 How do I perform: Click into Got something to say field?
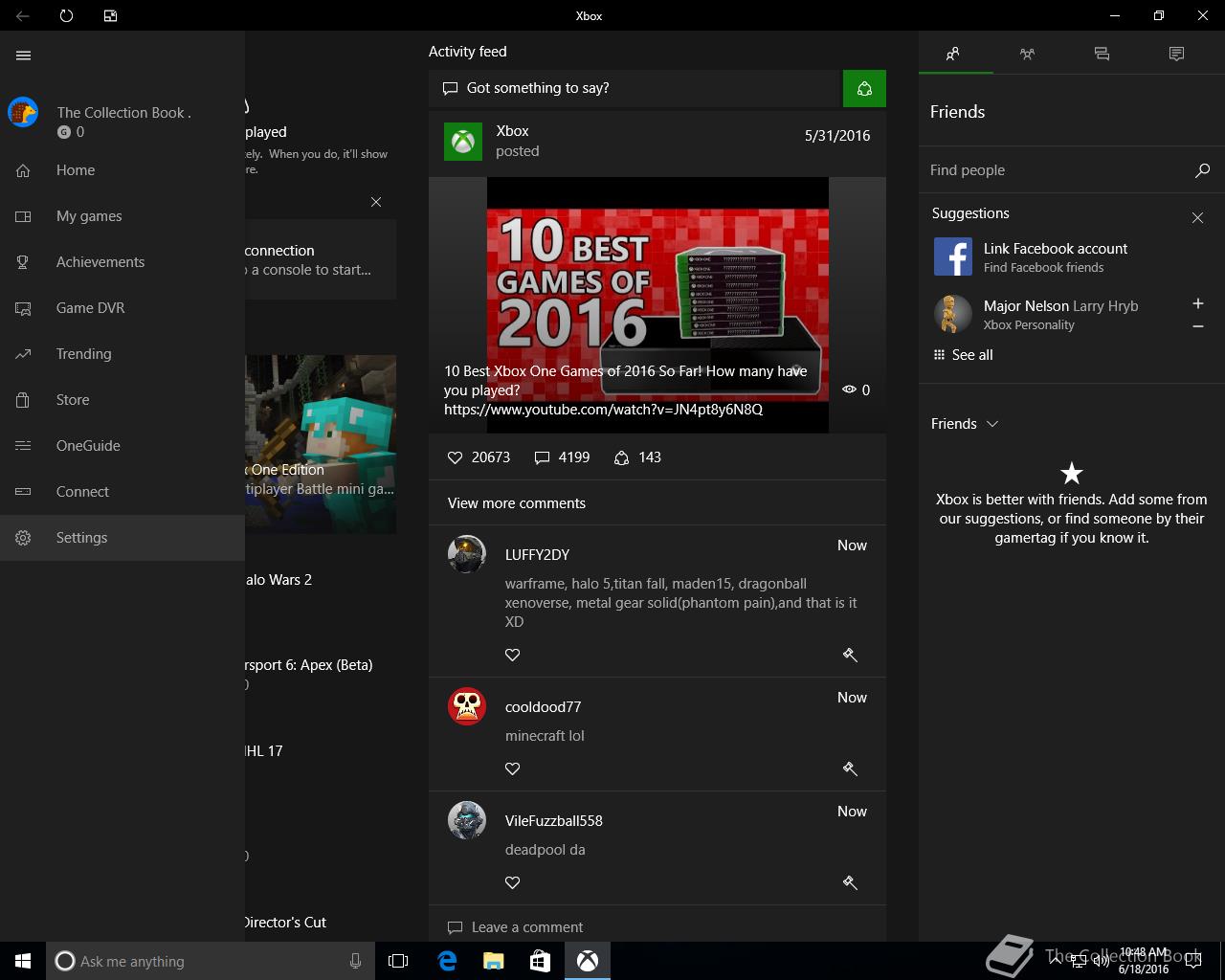tap(635, 88)
